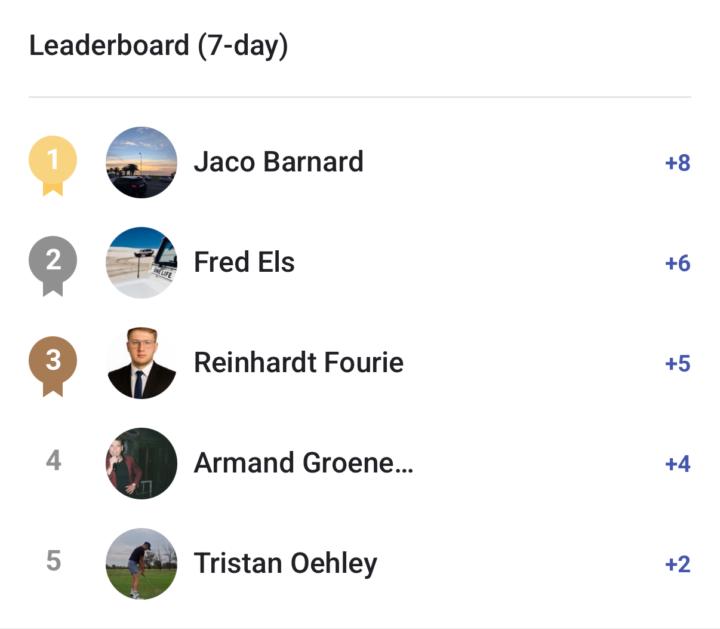Image resolution: width=720 pixels, height=629 pixels.
Task: Click the Leaderboard (7-day) heading
Action: [x=158, y=46]
